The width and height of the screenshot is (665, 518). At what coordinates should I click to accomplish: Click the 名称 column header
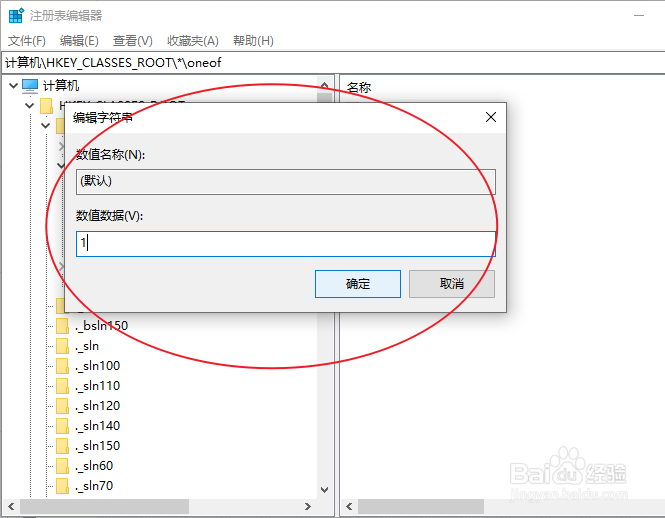[359, 88]
